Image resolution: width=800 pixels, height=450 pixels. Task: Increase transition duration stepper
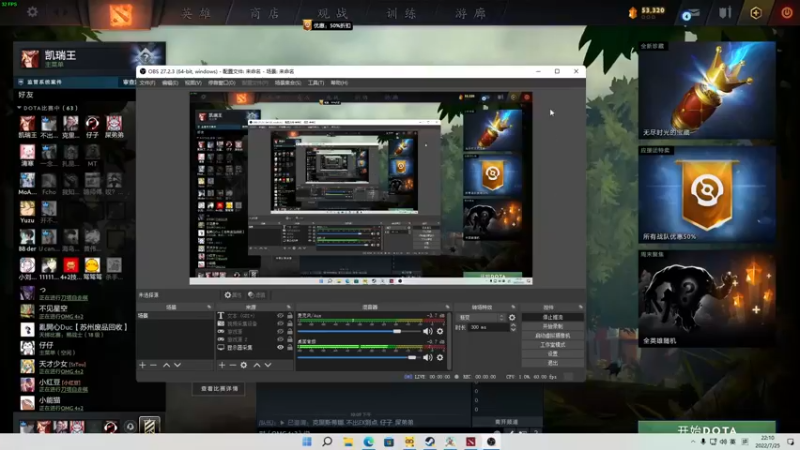coord(513,326)
